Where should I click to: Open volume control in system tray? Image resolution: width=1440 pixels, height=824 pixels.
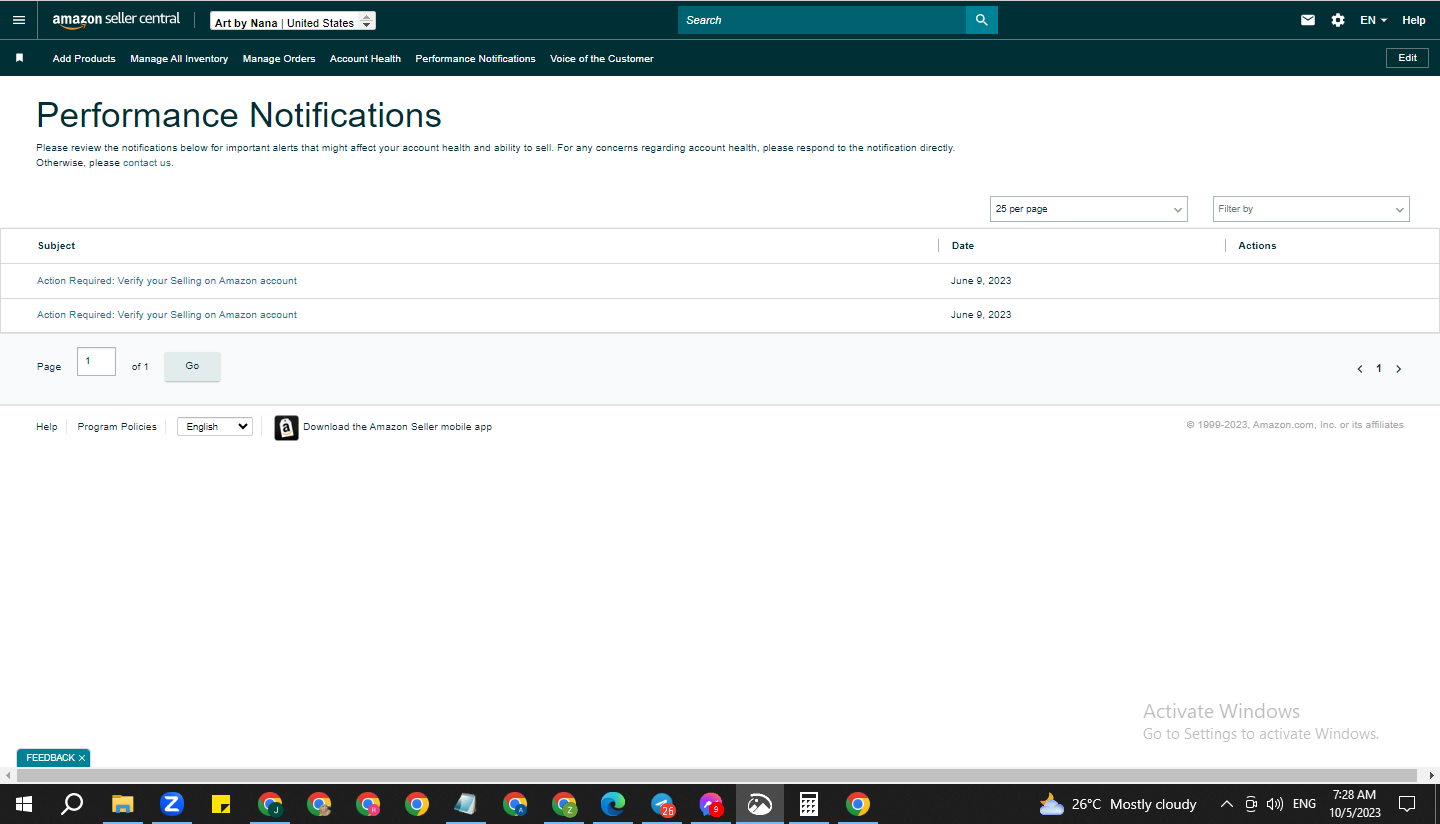(x=1274, y=804)
